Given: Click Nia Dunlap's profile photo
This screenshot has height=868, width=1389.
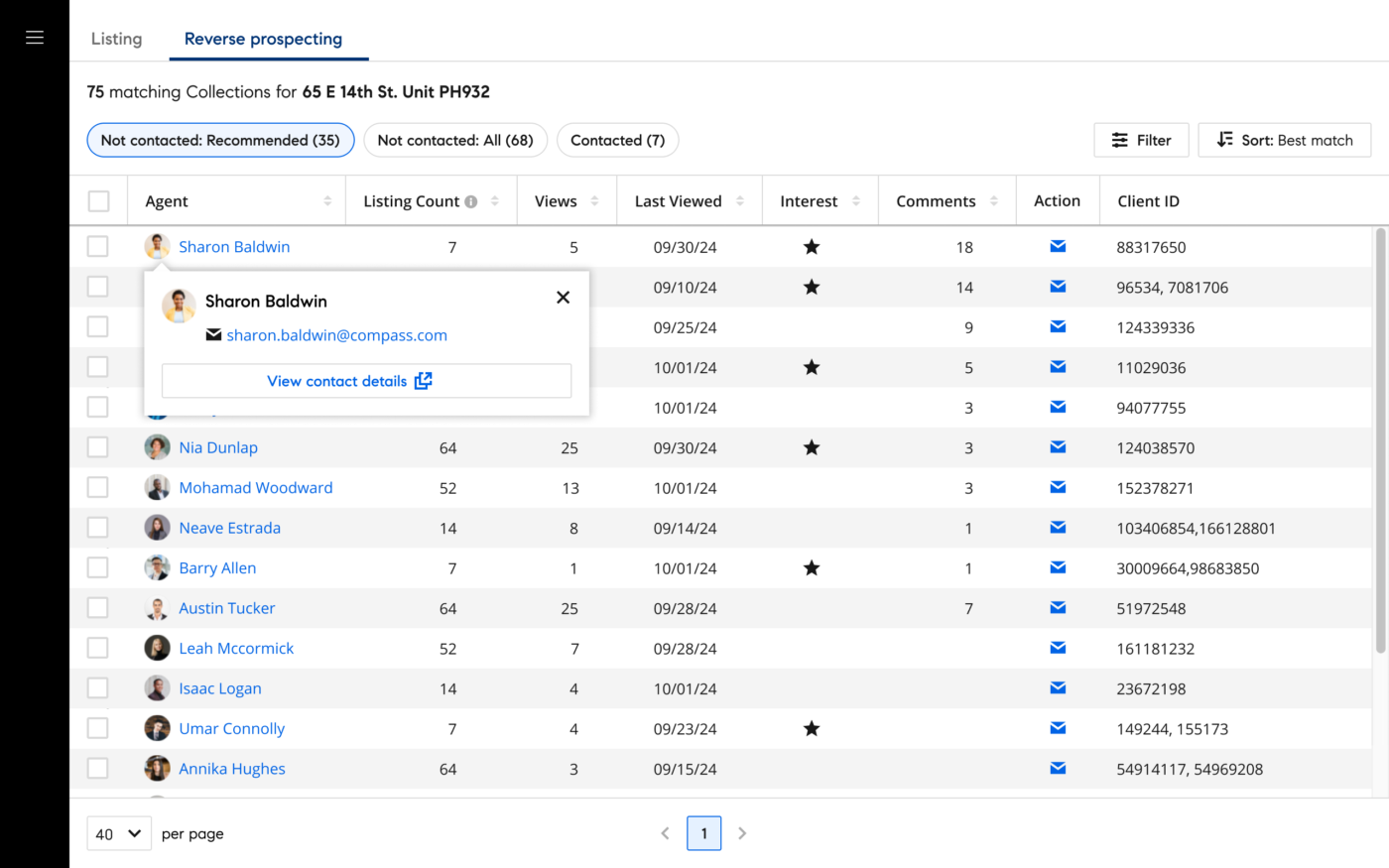Looking at the screenshot, I should (x=157, y=447).
